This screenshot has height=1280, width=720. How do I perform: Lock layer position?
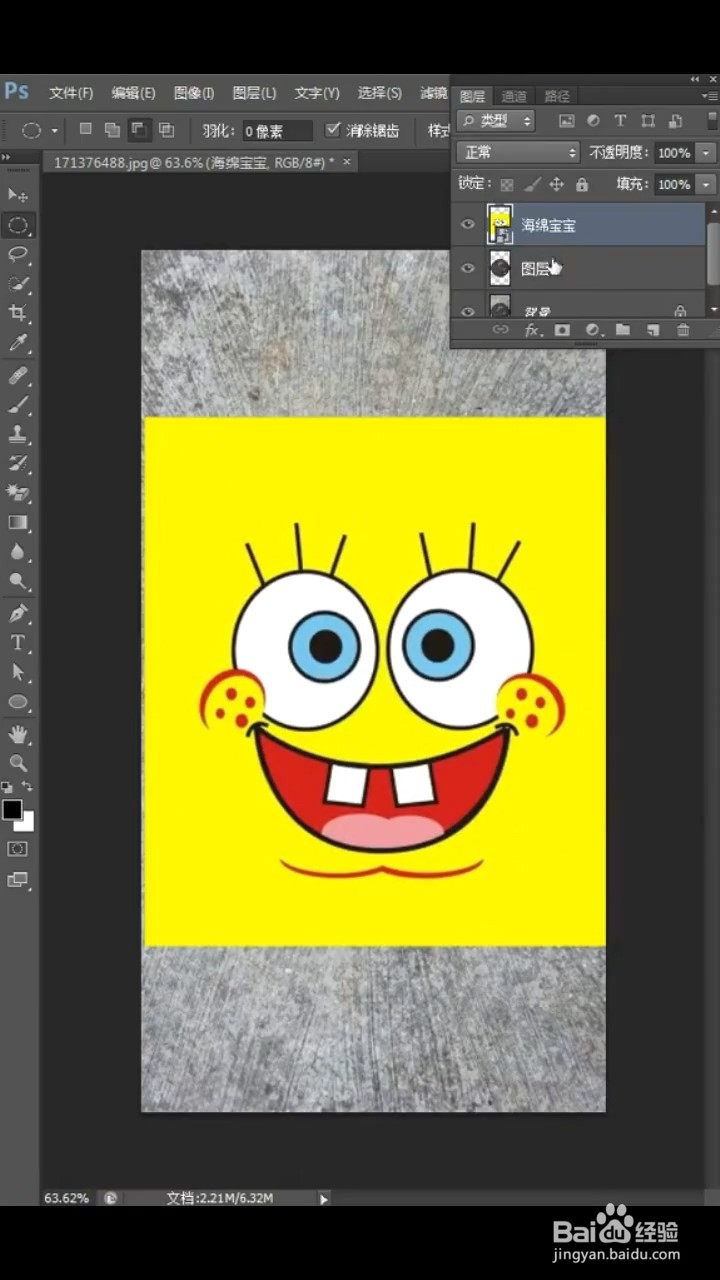point(557,185)
